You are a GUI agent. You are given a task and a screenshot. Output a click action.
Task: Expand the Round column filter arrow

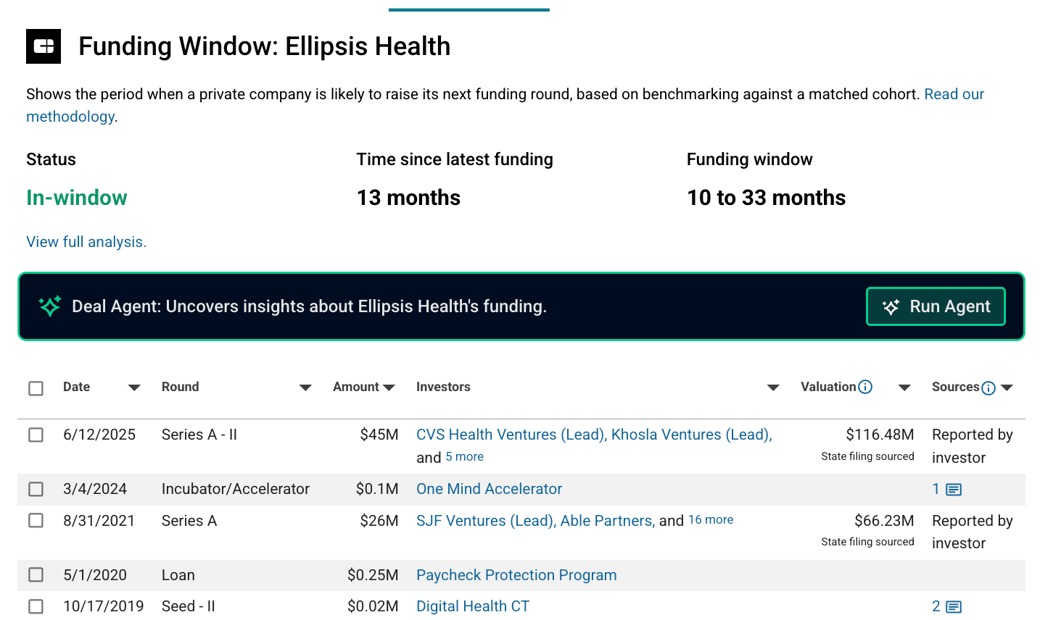pyautogui.click(x=305, y=388)
